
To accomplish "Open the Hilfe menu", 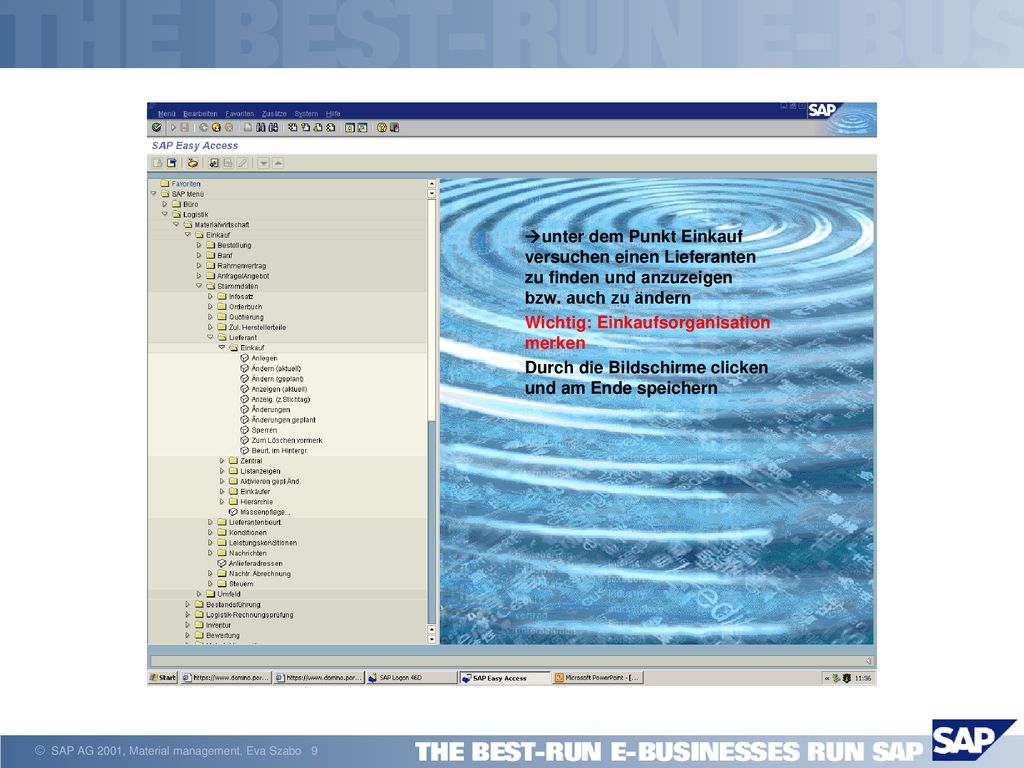I will (333, 114).
